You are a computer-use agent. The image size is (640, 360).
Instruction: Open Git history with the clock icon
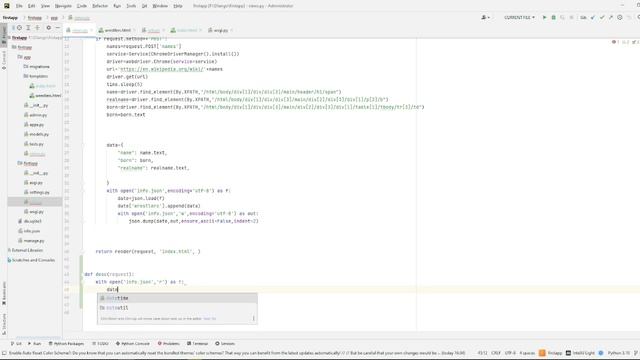tap(620, 18)
